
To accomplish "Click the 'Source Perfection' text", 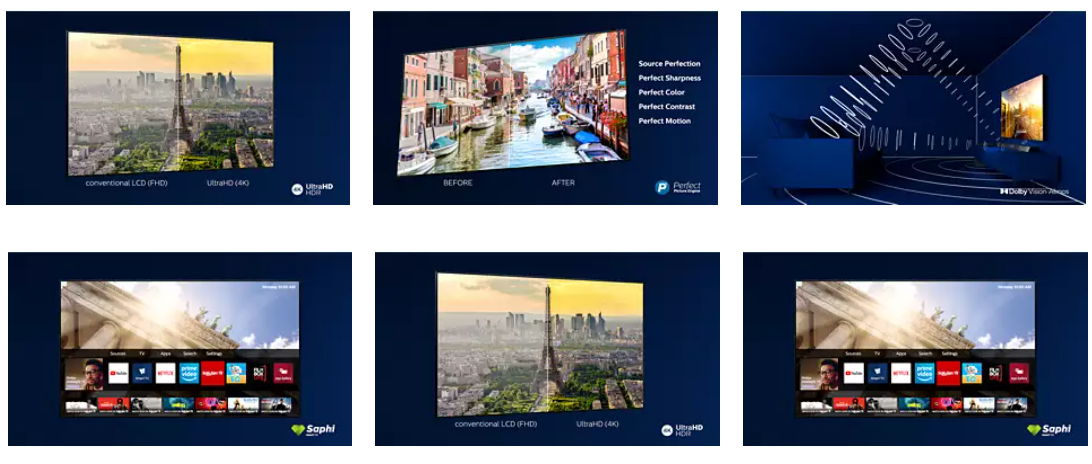I will click(x=670, y=64).
